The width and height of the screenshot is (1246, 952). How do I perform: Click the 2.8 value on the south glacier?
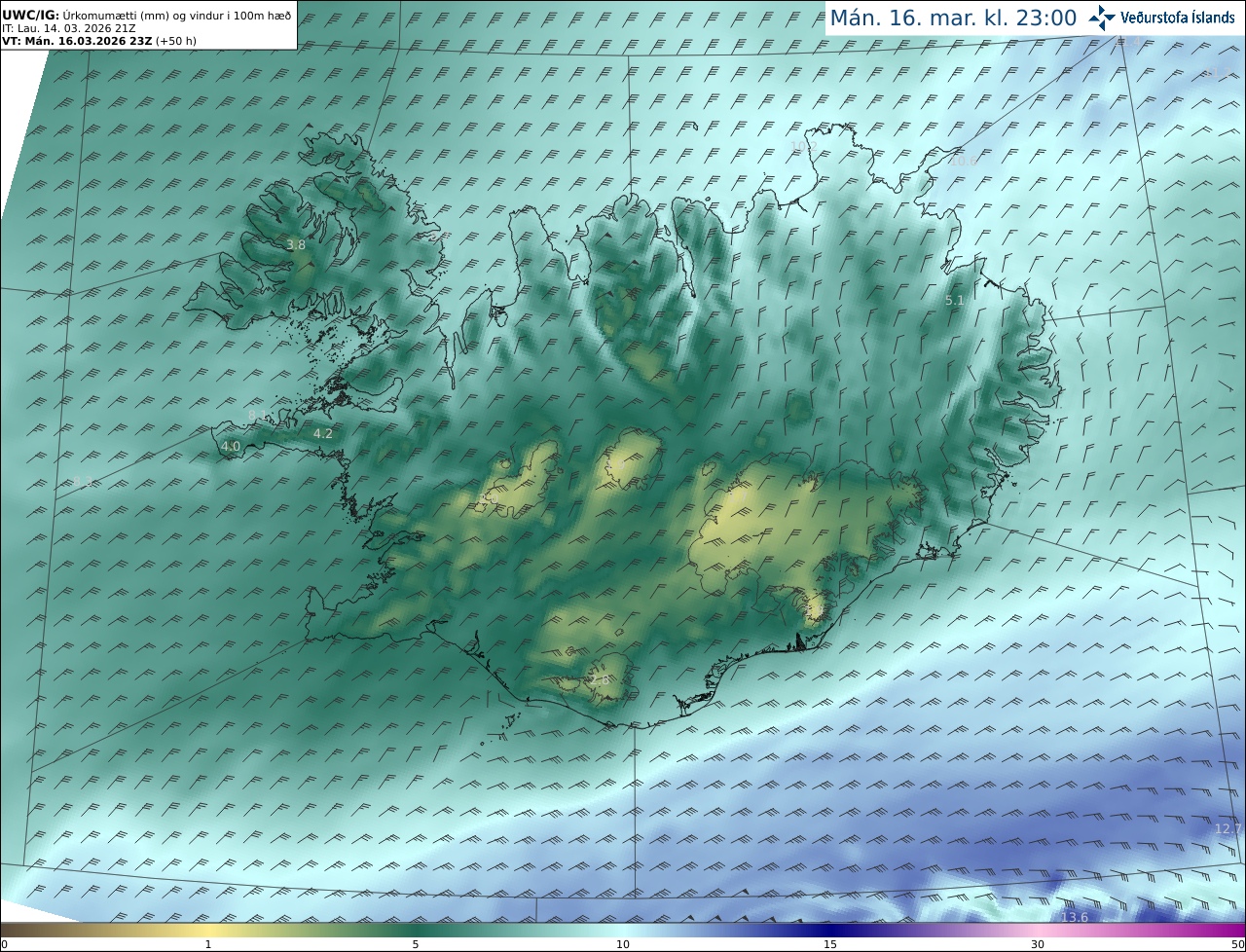point(600,680)
